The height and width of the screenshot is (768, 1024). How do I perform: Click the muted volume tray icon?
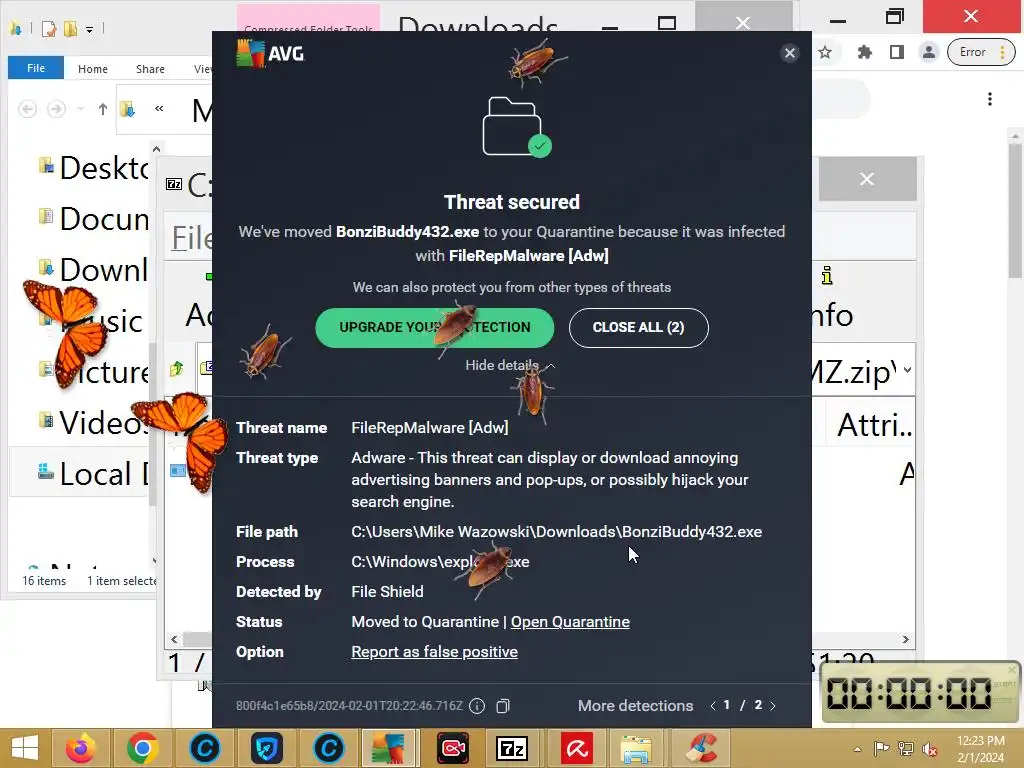[929, 749]
